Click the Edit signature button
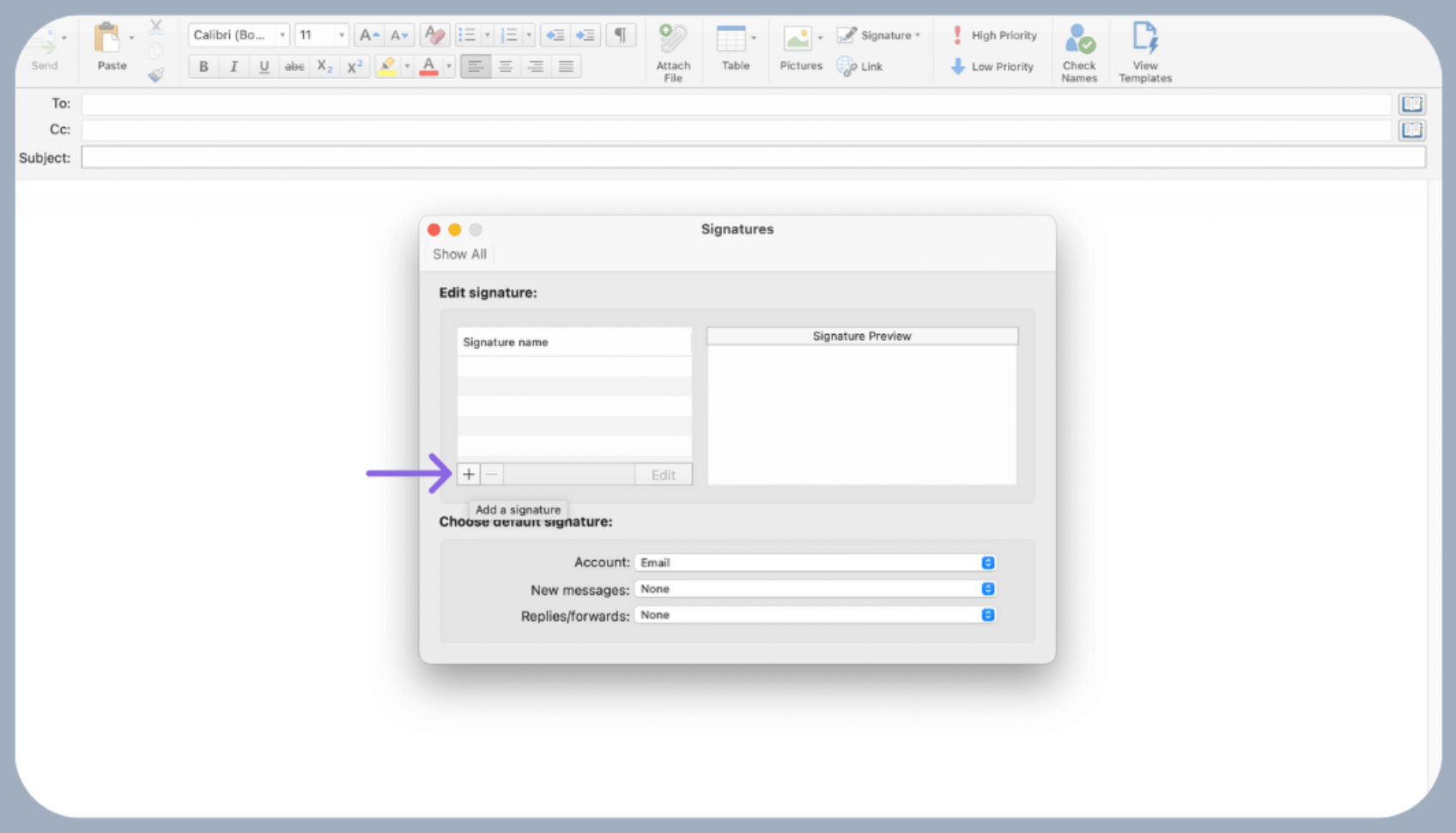The width and height of the screenshot is (1456, 833). 663,475
